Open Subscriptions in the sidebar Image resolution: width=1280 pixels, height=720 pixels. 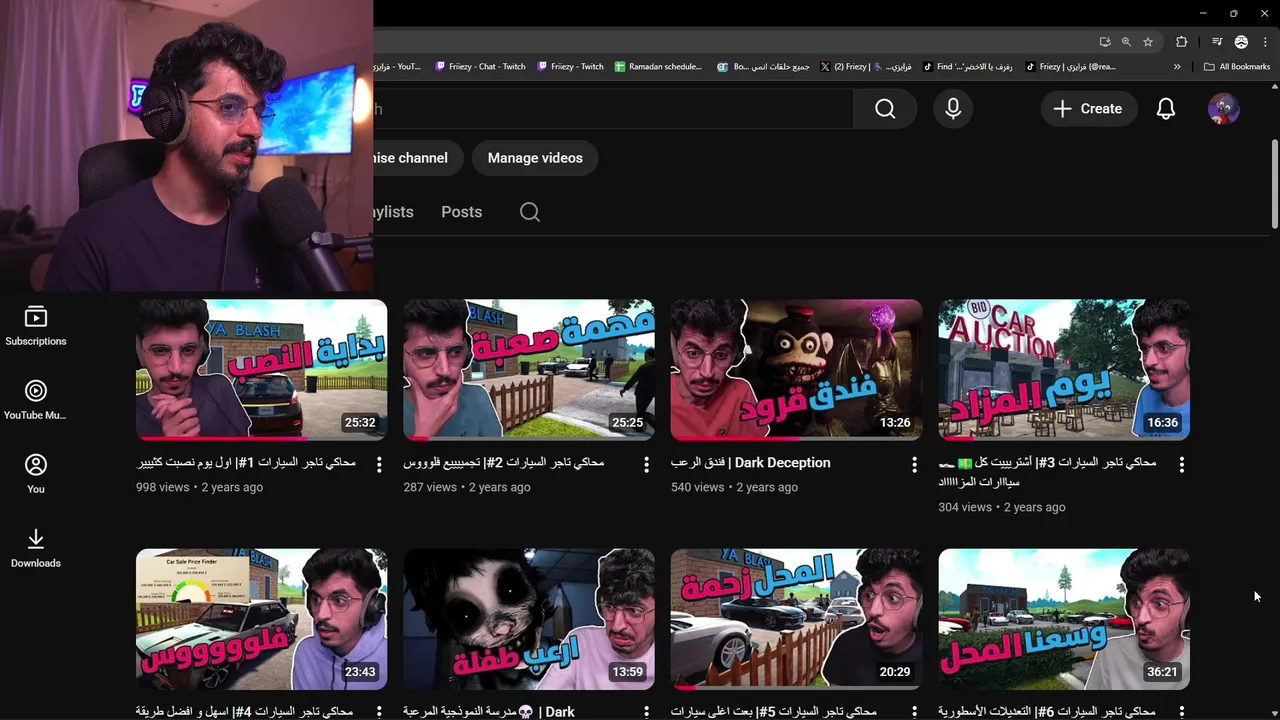(x=36, y=327)
